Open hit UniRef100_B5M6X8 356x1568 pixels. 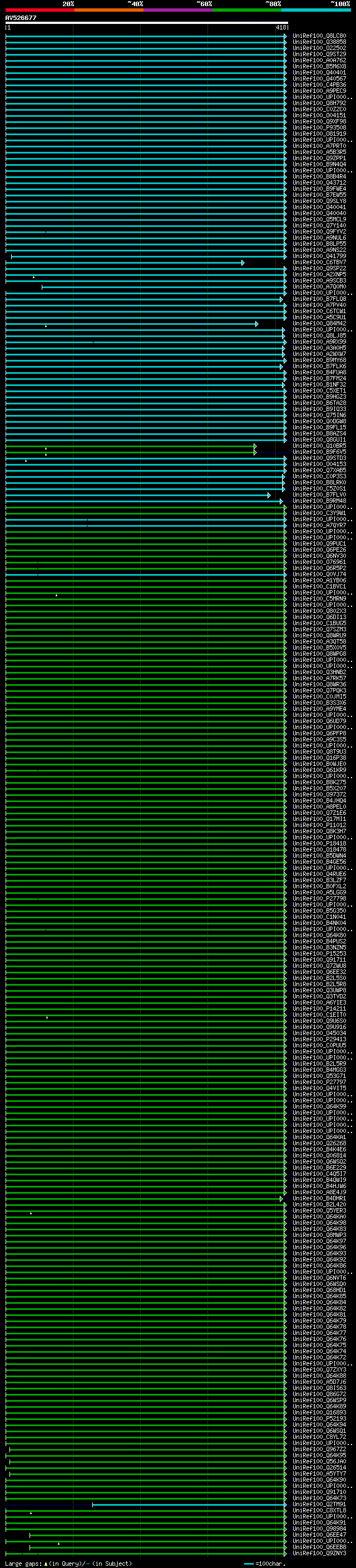319,66
